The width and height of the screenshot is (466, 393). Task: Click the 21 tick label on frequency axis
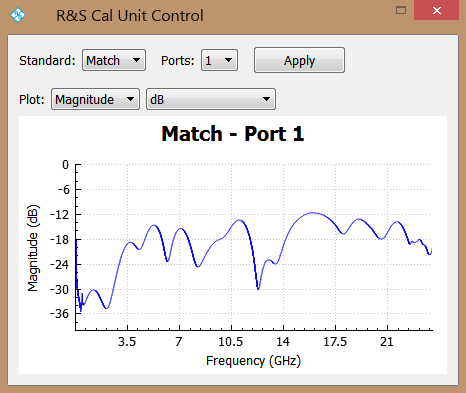click(387, 342)
